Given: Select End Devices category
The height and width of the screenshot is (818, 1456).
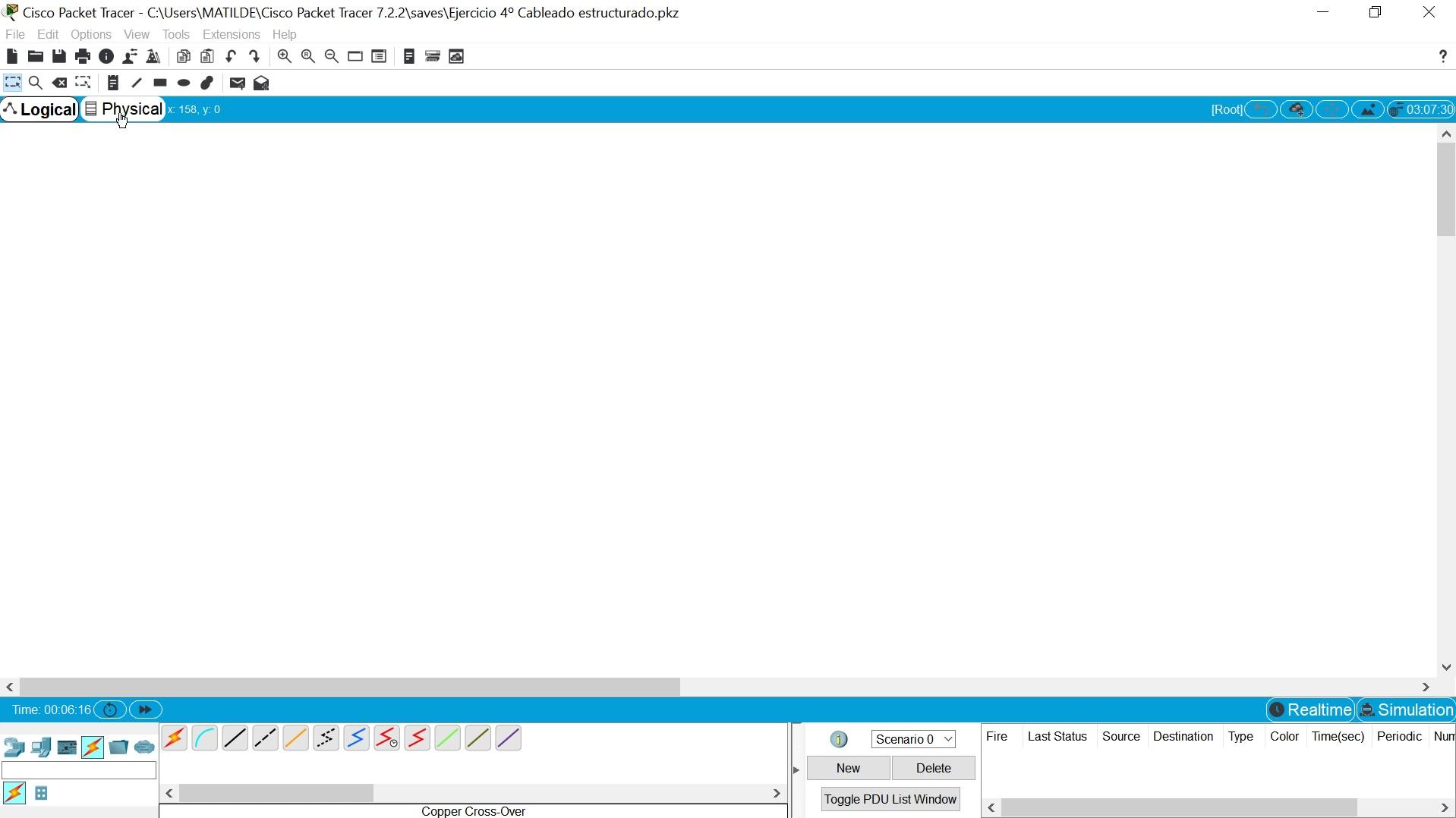Looking at the screenshot, I should [41, 747].
